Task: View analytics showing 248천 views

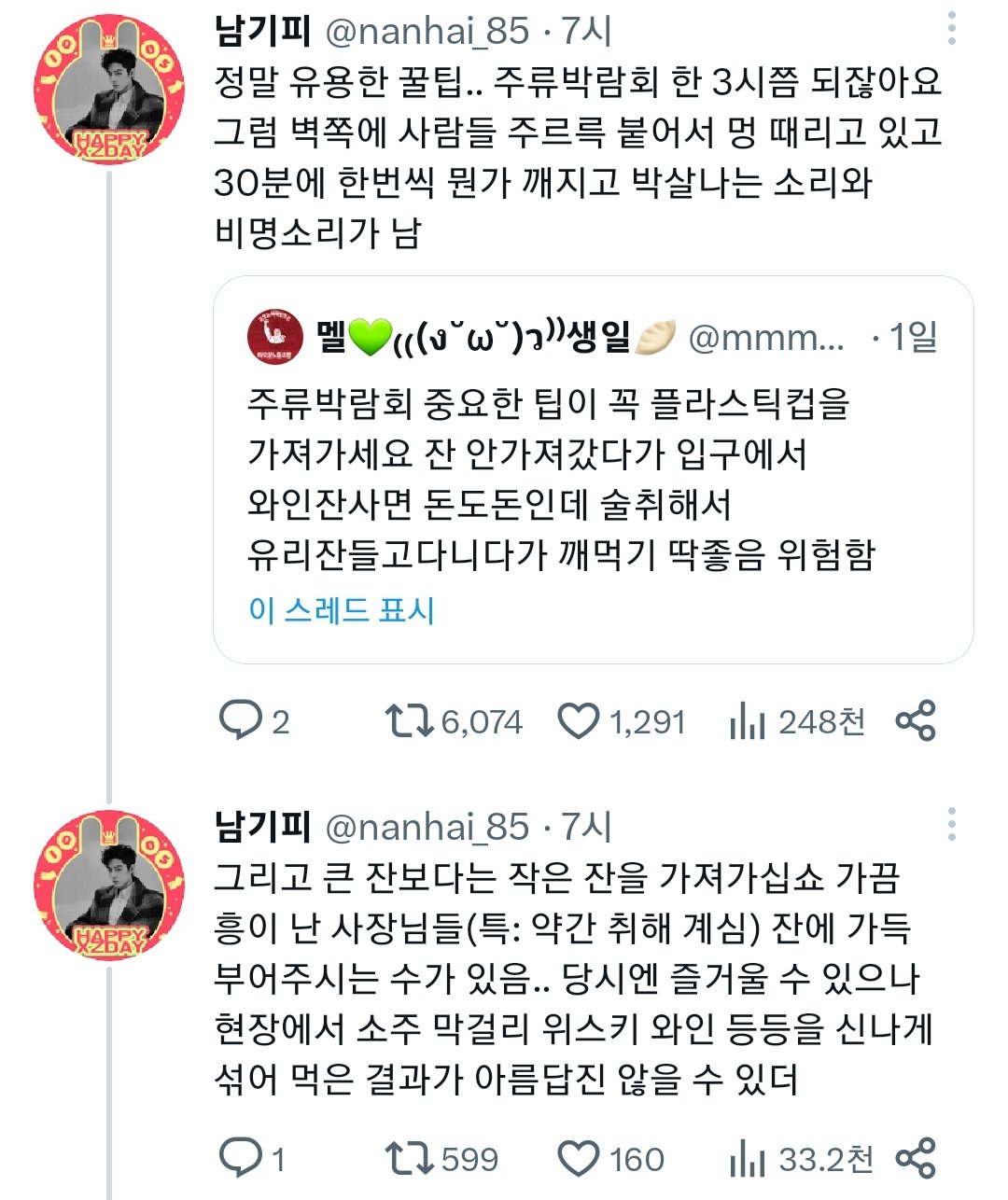Action: tap(747, 721)
